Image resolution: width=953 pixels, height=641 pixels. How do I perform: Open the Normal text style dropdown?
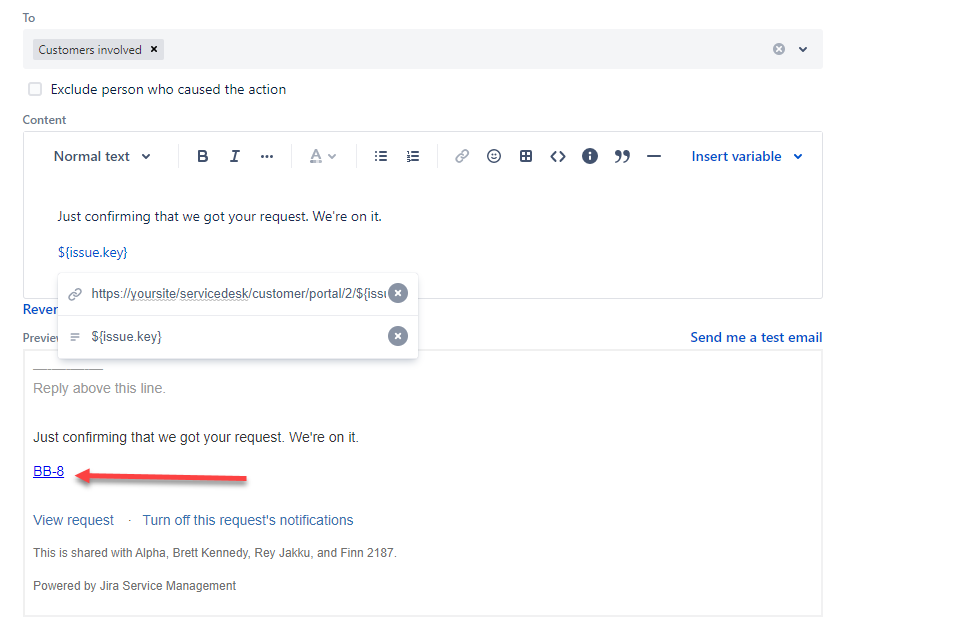pyautogui.click(x=102, y=157)
